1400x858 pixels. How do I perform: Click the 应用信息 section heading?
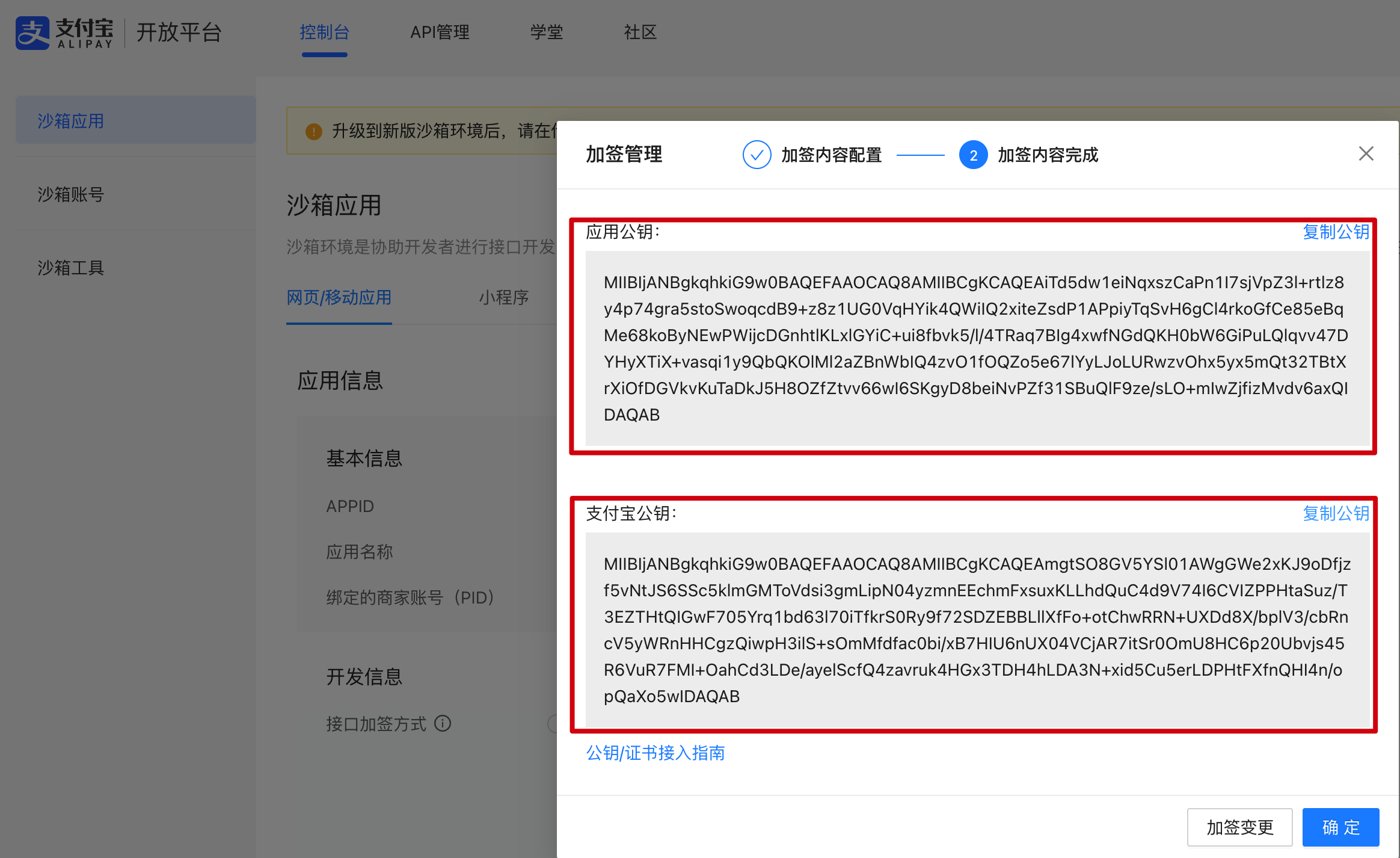(x=340, y=380)
